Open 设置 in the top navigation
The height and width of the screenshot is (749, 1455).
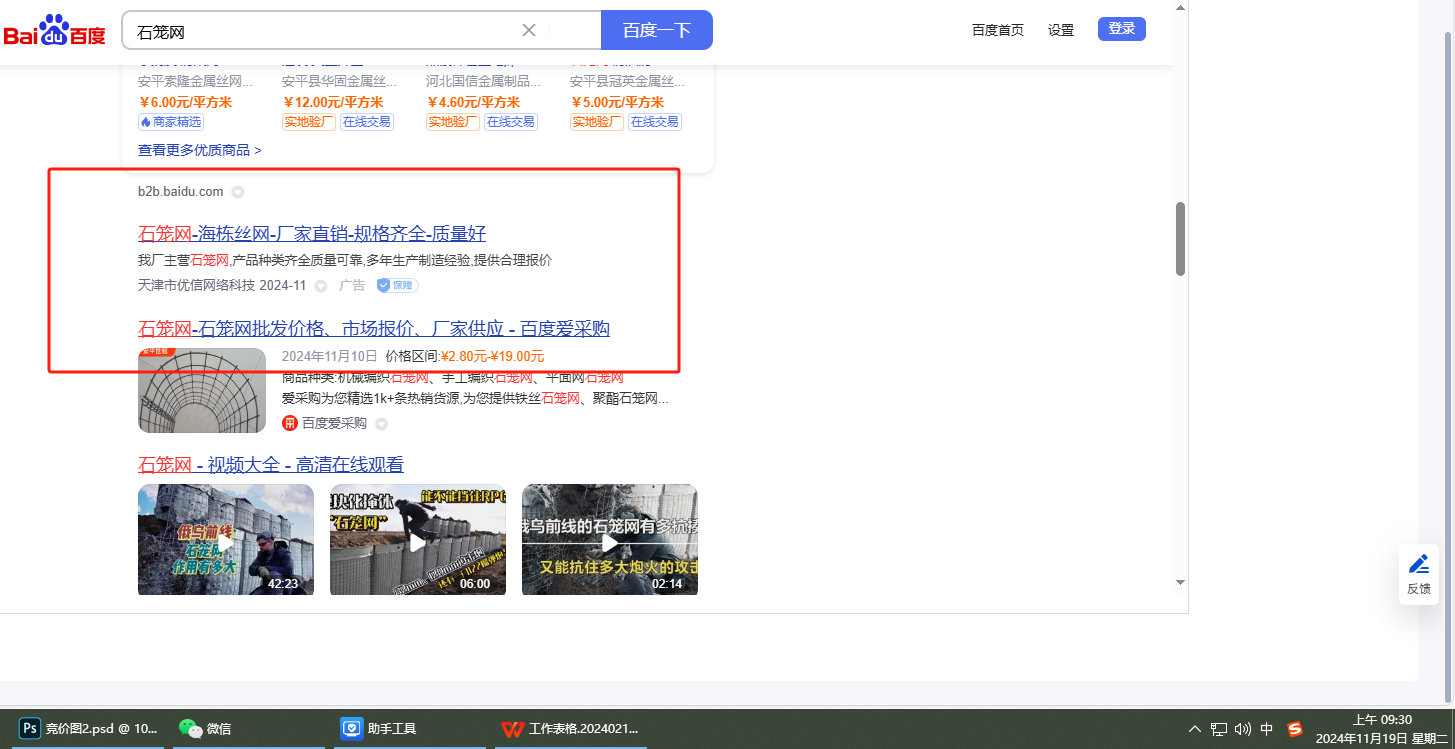coord(1061,30)
